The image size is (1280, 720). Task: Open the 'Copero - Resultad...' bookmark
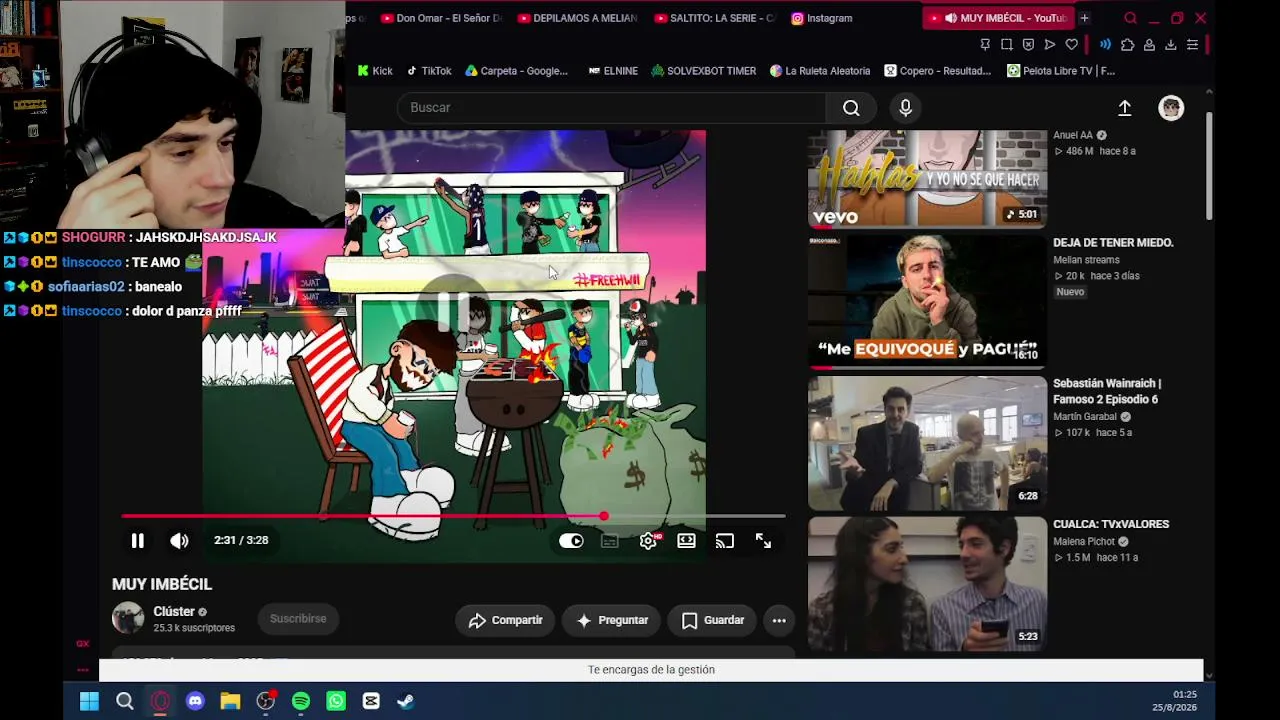(x=937, y=71)
